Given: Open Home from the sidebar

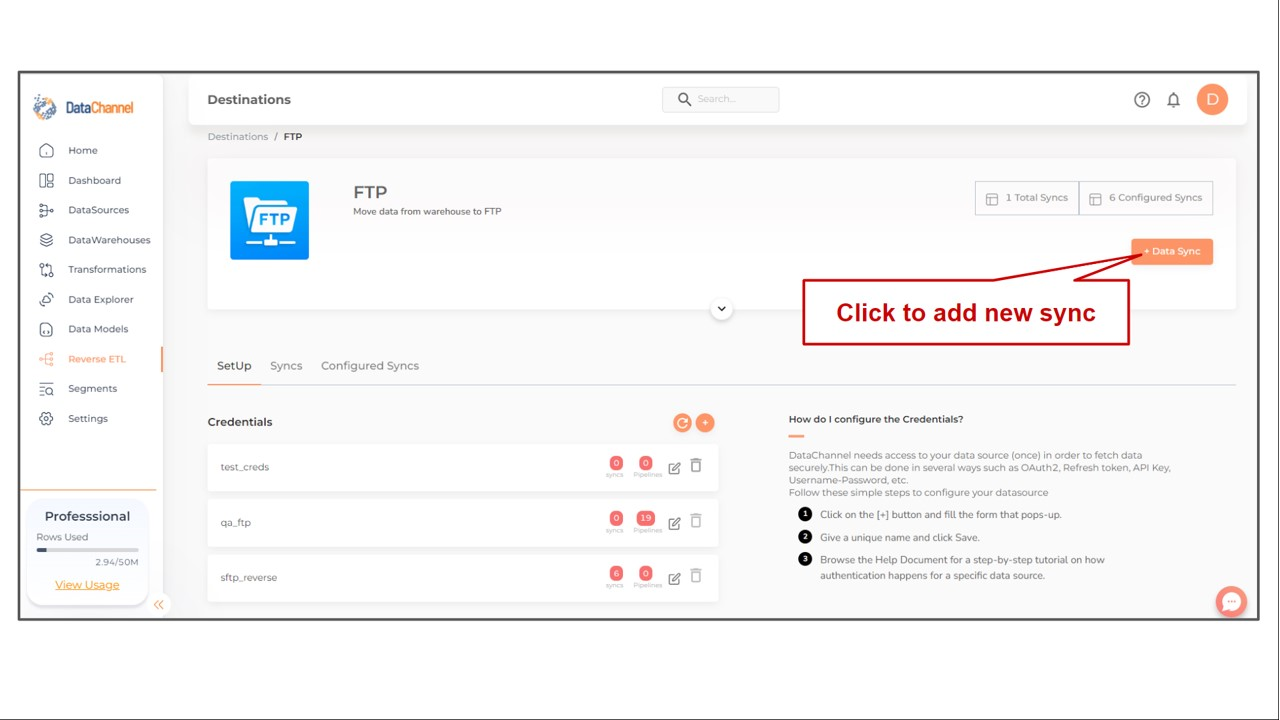Looking at the screenshot, I should click(x=82, y=151).
